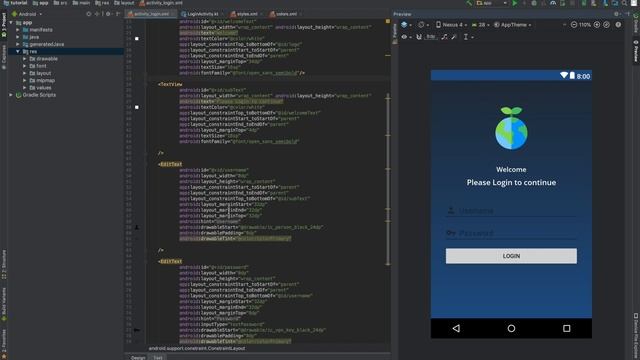Click the Clear All Constraints icon
The width and height of the screenshot is (640, 360).
coord(444,37)
